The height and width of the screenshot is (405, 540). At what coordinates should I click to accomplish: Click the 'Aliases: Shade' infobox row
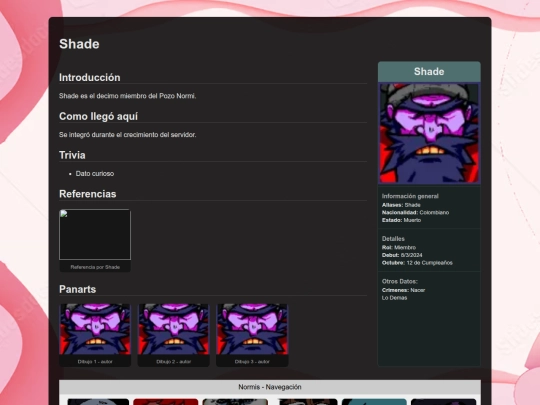coord(401,205)
